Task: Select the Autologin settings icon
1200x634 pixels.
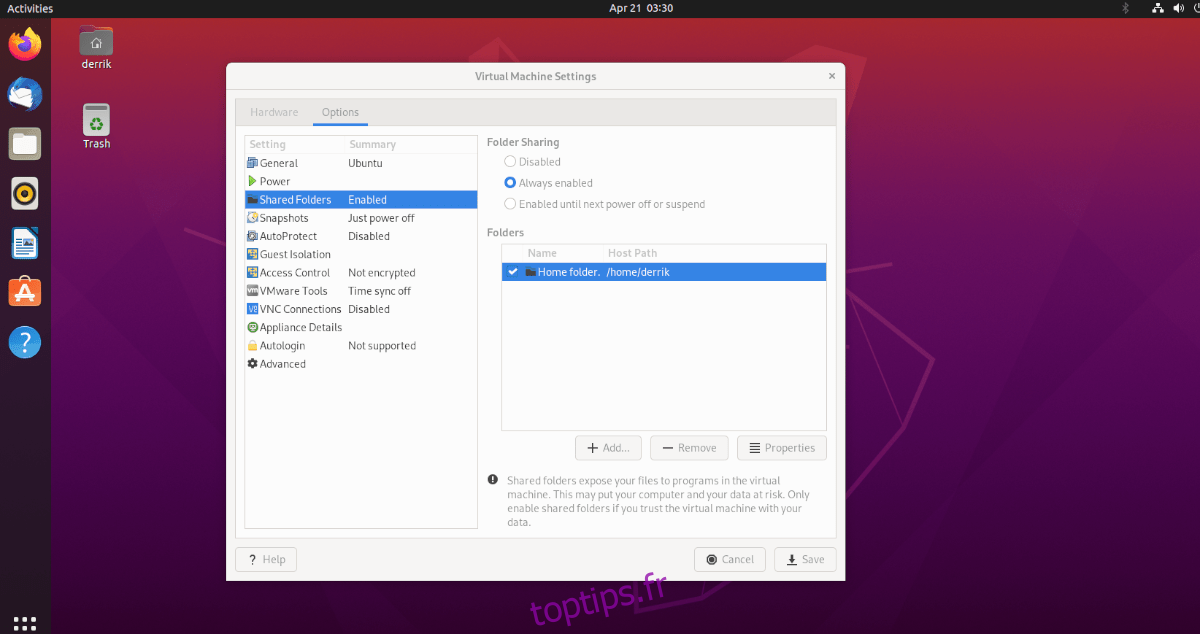Action: [x=252, y=345]
